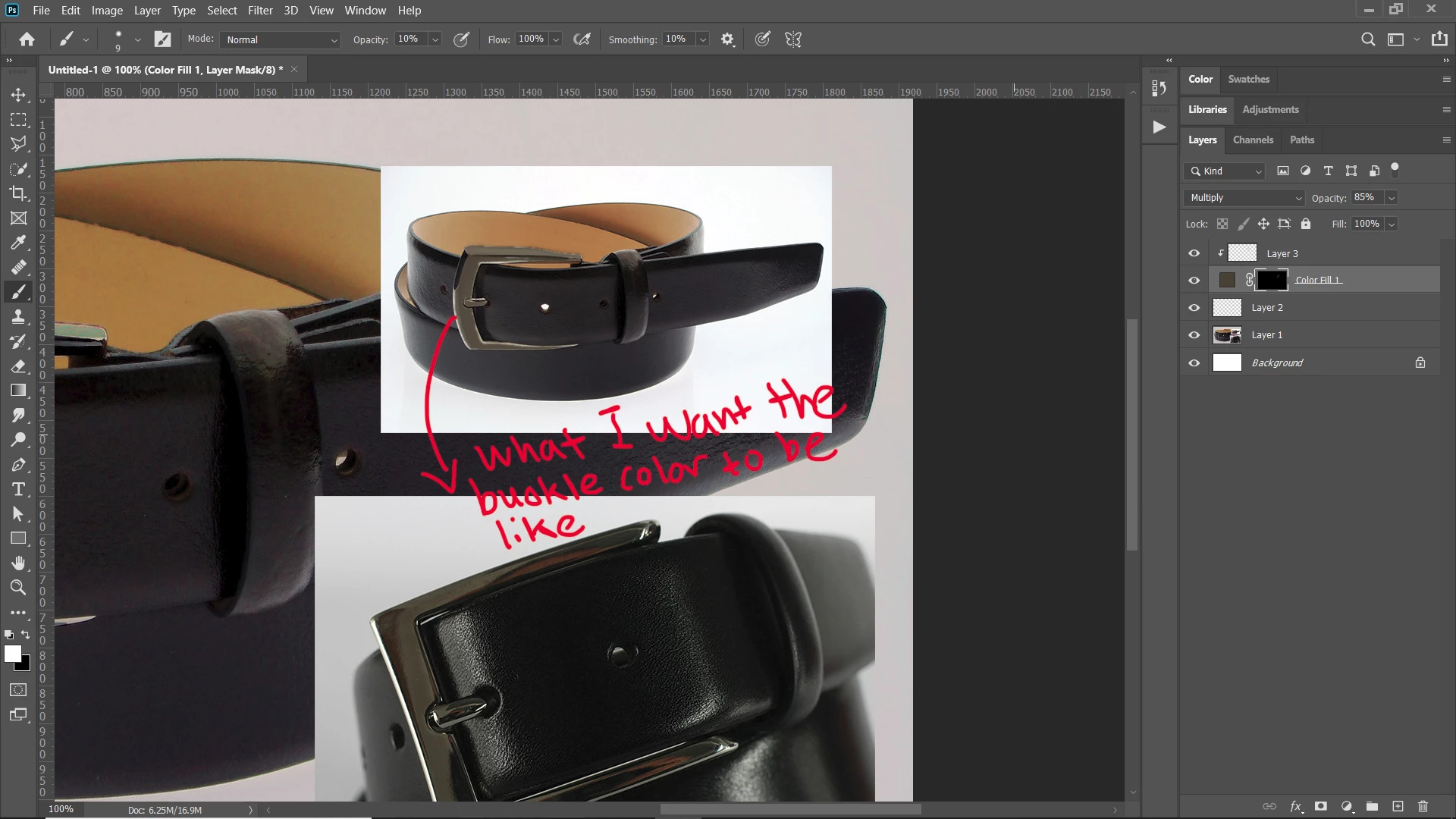Select the Eyedropper tool
Viewport: 1456px width, 819px height.
pyautogui.click(x=18, y=243)
